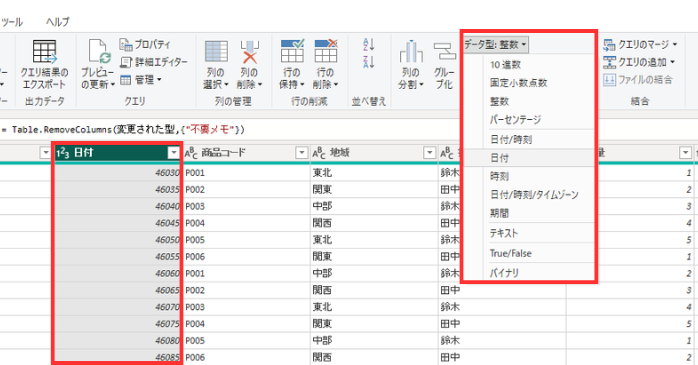Image resolution: width=698 pixels, height=365 pixels.
Task: Choose True/False data type
Action: tap(511, 253)
